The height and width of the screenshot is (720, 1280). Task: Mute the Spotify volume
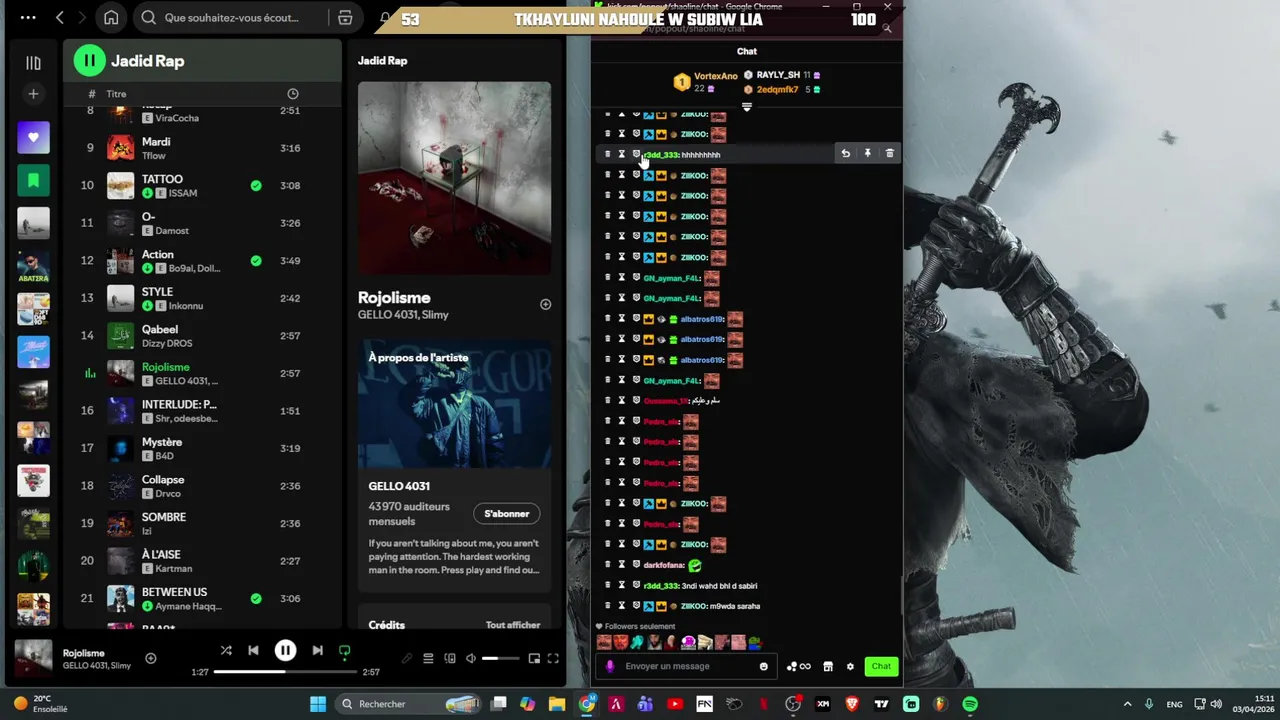(x=471, y=658)
